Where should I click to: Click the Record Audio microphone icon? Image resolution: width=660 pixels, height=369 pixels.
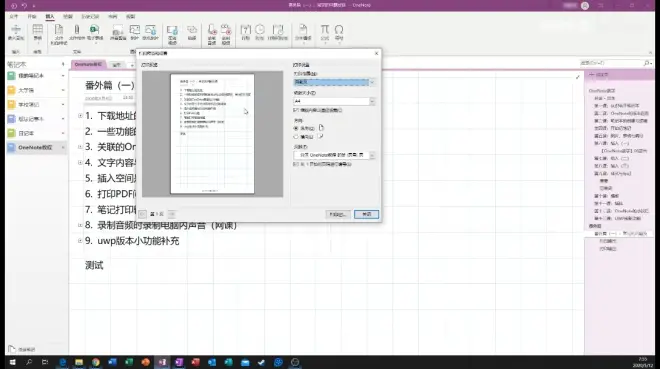tap(212, 34)
